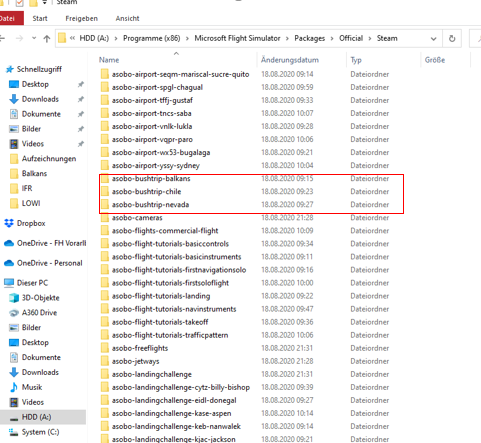Click Downloads icon under Dieser PC

14,372
